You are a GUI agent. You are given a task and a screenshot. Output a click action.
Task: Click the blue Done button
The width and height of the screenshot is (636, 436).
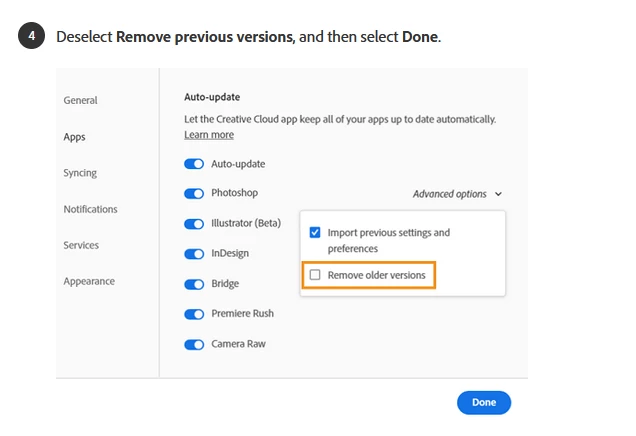pos(484,402)
